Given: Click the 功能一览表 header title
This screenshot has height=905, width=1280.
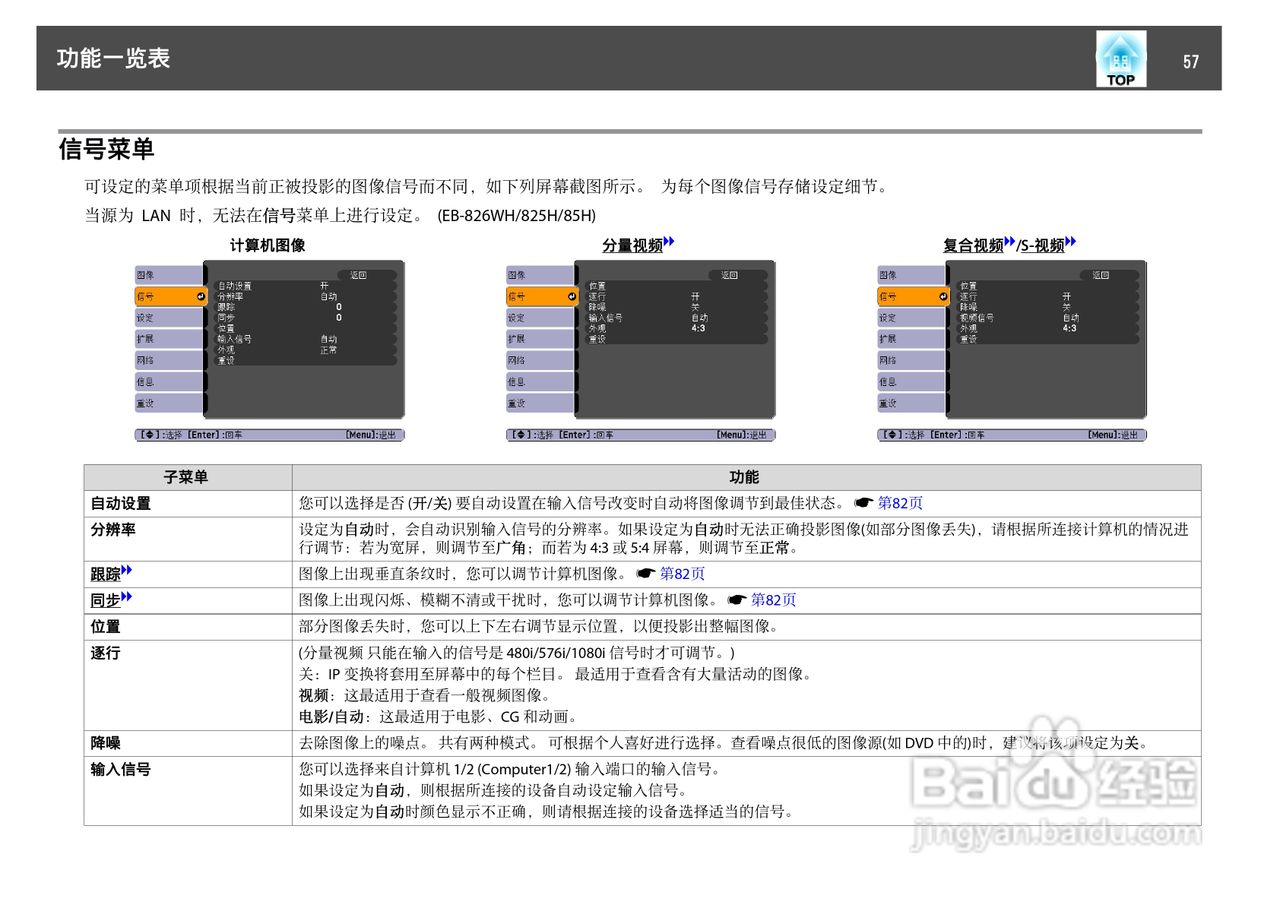Looking at the screenshot, I should click(x=113, y=58).
